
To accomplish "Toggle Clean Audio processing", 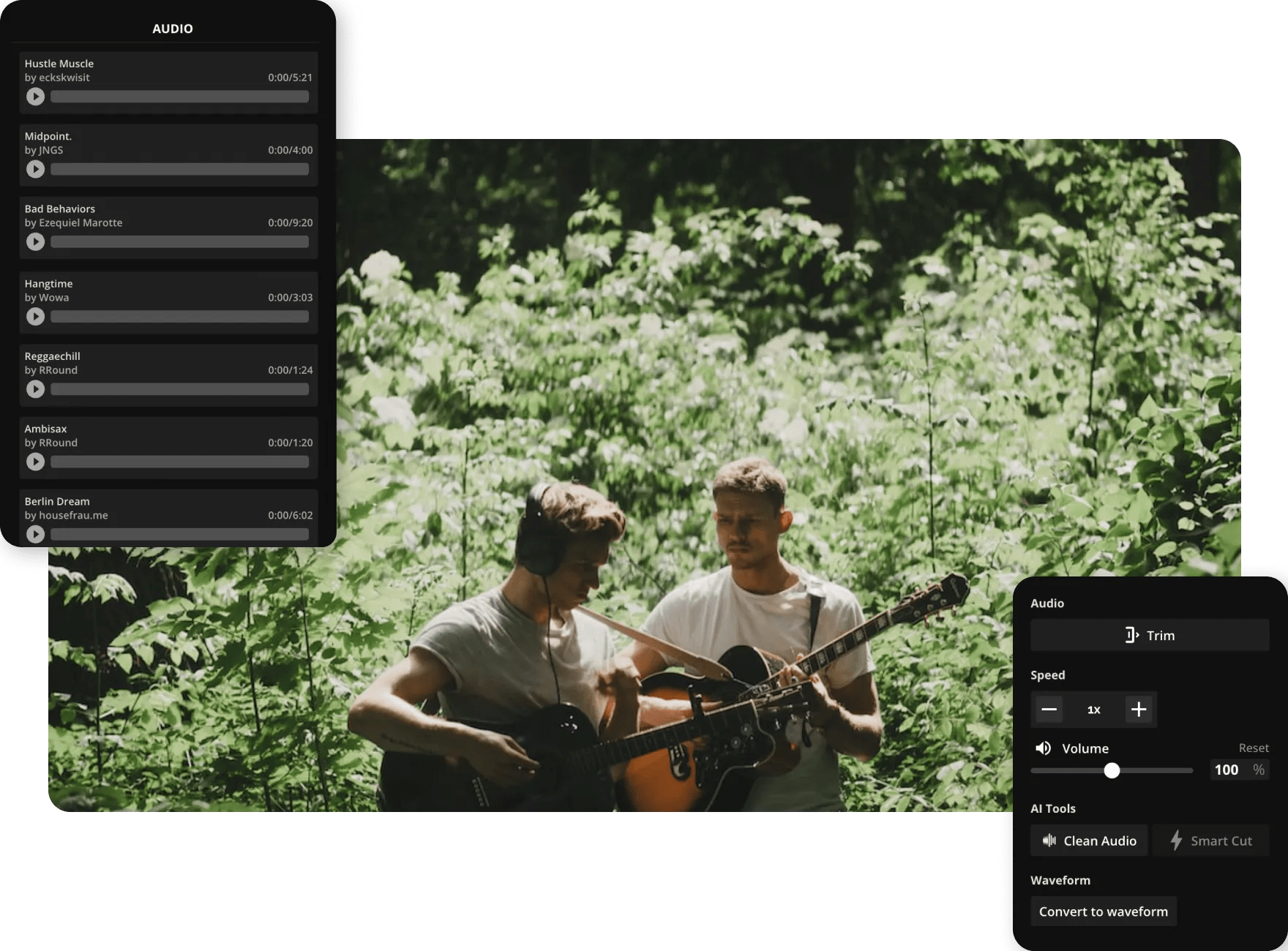I will pos(1088,841).
